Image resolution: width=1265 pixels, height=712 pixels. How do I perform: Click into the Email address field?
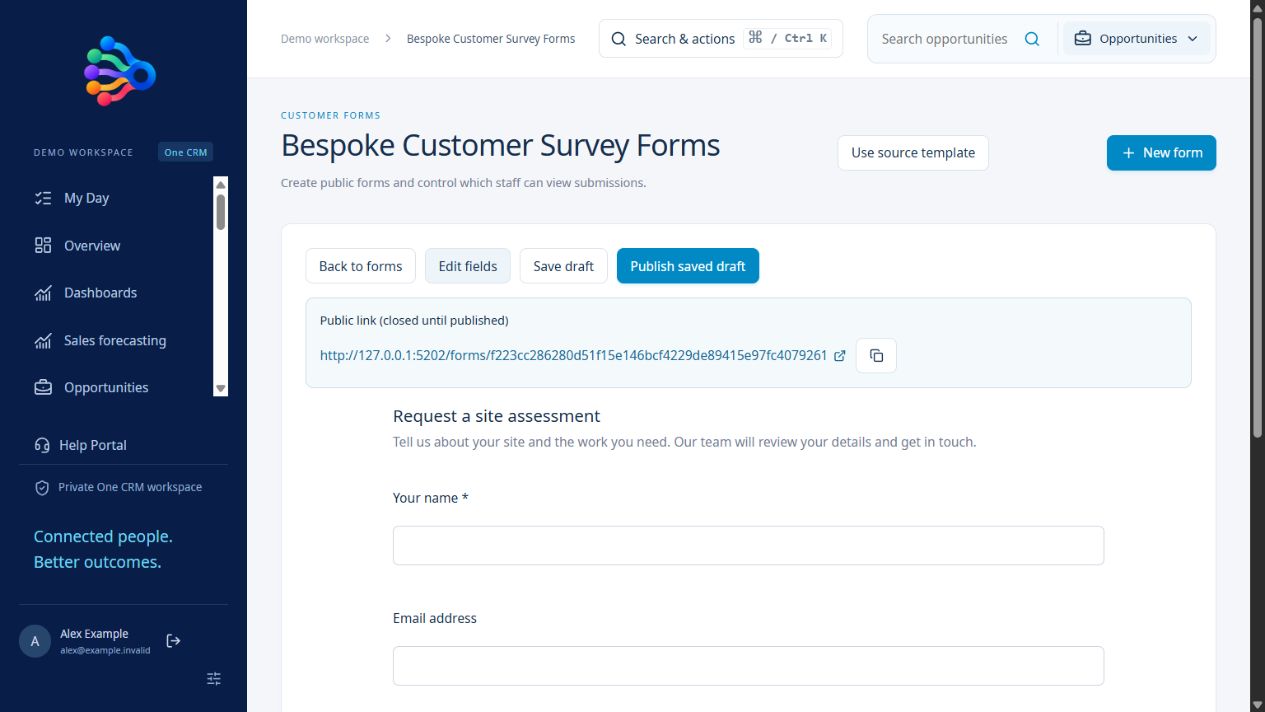pos(748,666)
